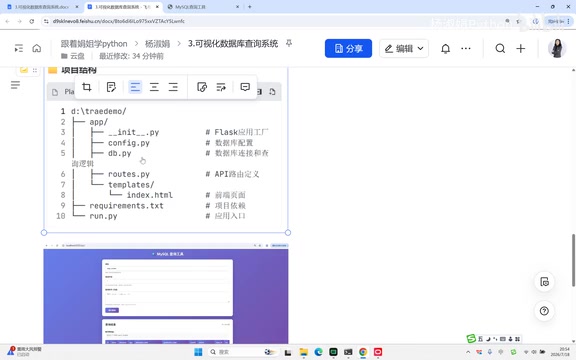
Task: Toggle the sidebar directory panel icon
Action: [x=19, y=48]
